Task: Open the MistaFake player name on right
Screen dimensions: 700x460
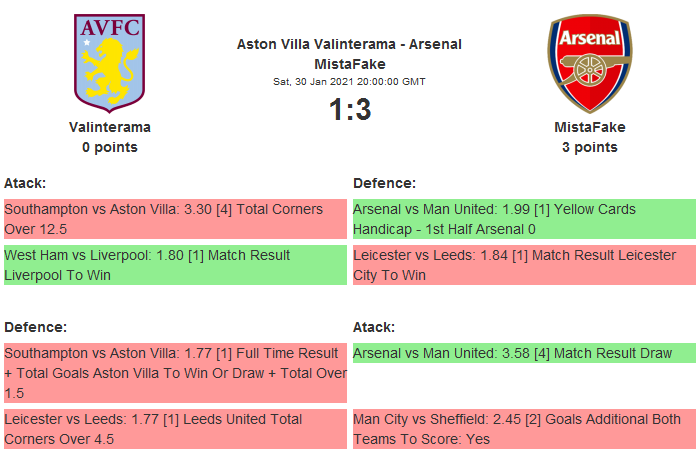Action: click(x=589, y=127)
